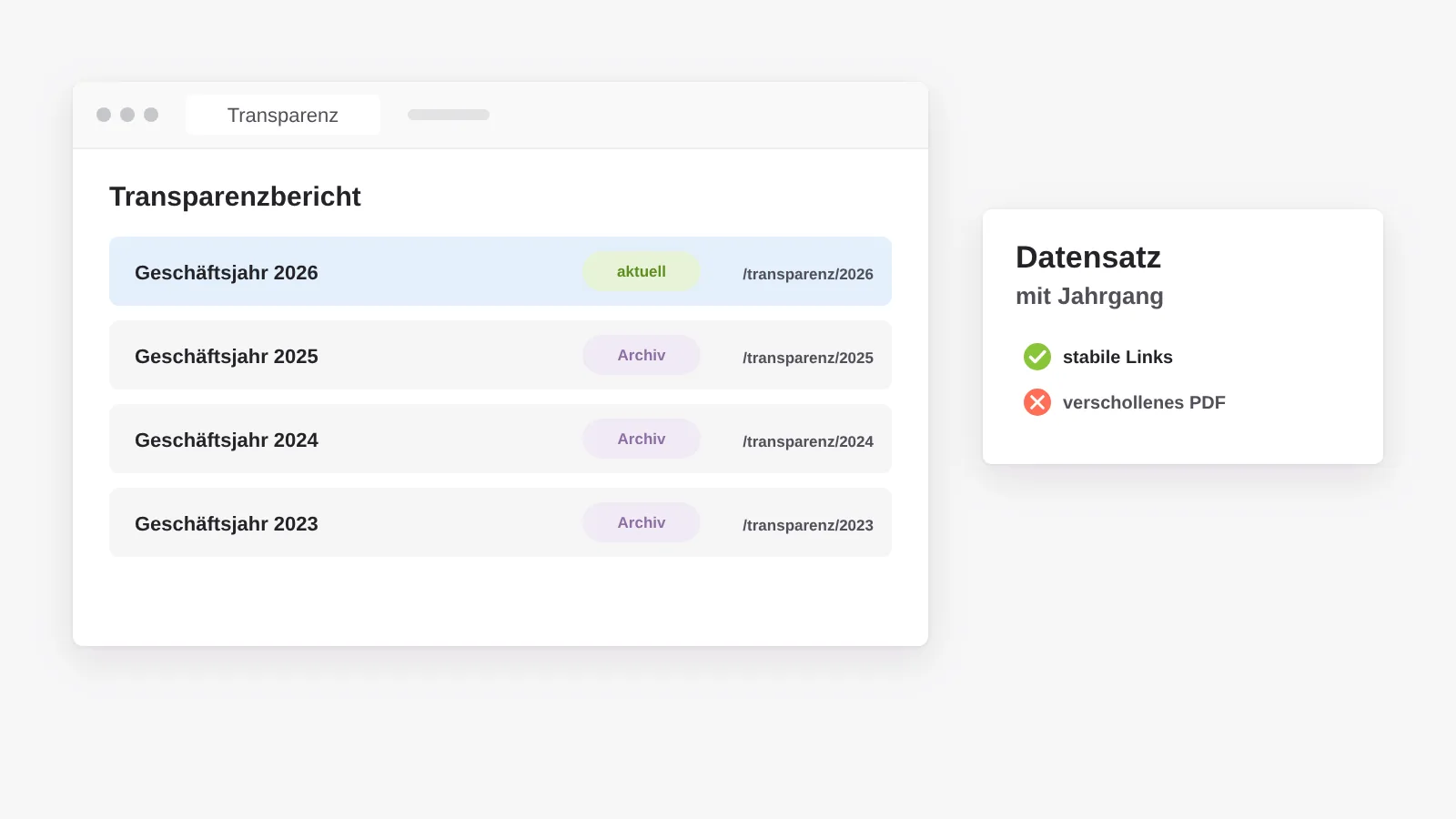Image resolution: width=1456 pixels, height=819 pixels.
Task: Open the Geschäftsjahr 2026 row
Action: 500,271
